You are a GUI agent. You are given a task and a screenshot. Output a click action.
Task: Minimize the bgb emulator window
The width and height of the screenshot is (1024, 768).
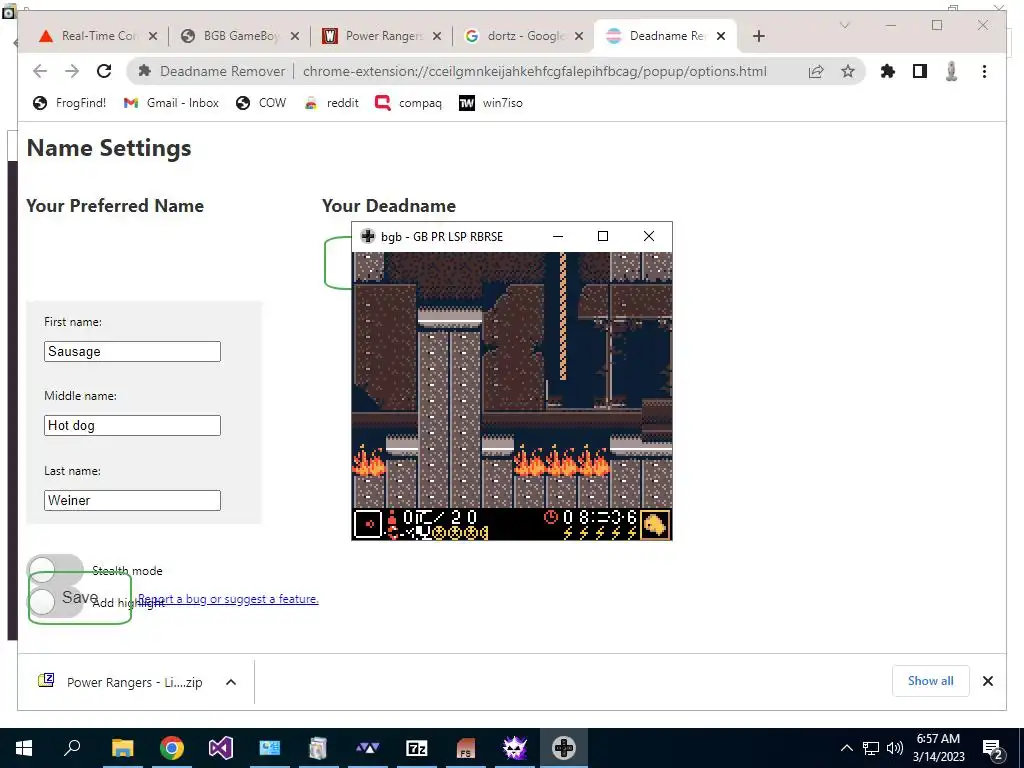tap(558, 236)
